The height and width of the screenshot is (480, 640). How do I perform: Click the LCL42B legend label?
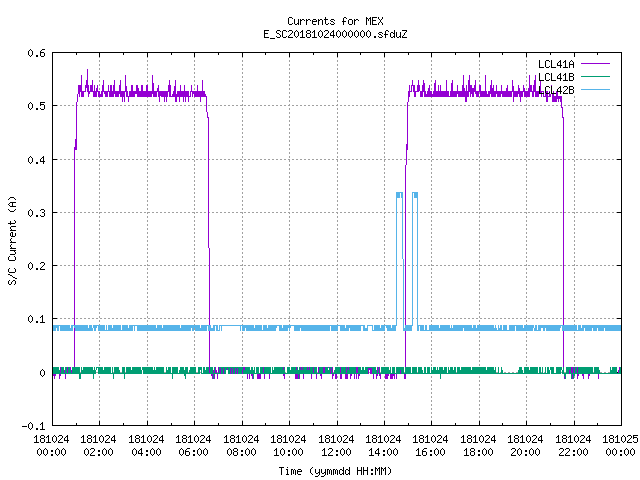tap(556, 90)
